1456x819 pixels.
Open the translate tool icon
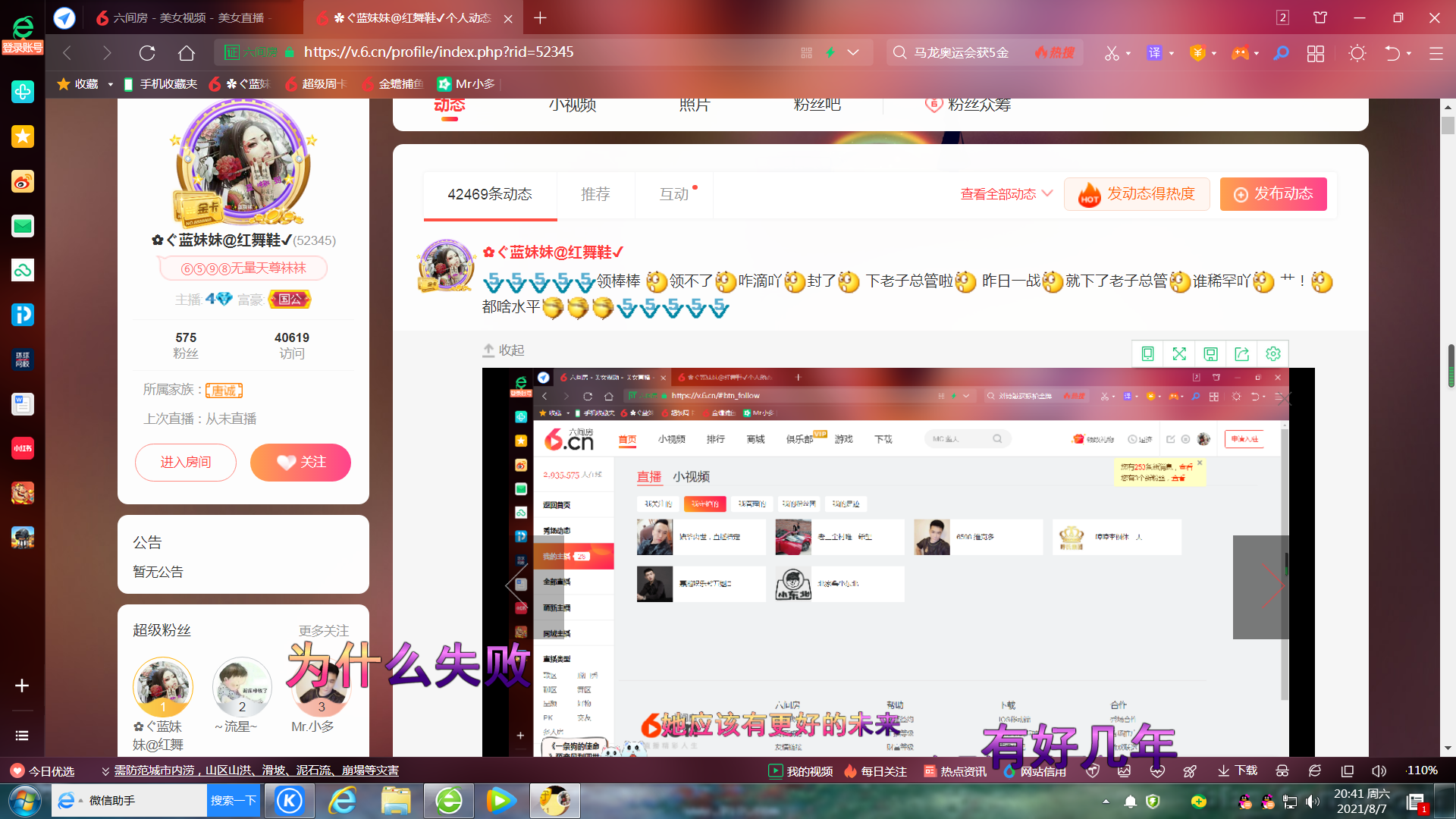tap(1154, 53)
